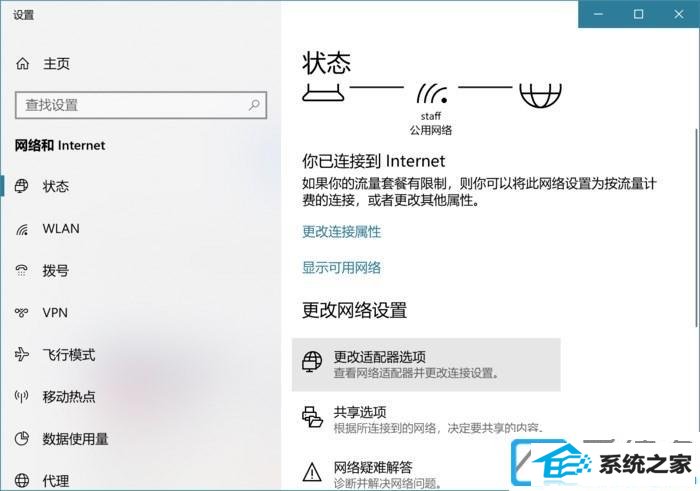The height and width of the screenshot is (491, 700).
Task: Open the WLAN wifi icon entry
Action: coord(22,229)
